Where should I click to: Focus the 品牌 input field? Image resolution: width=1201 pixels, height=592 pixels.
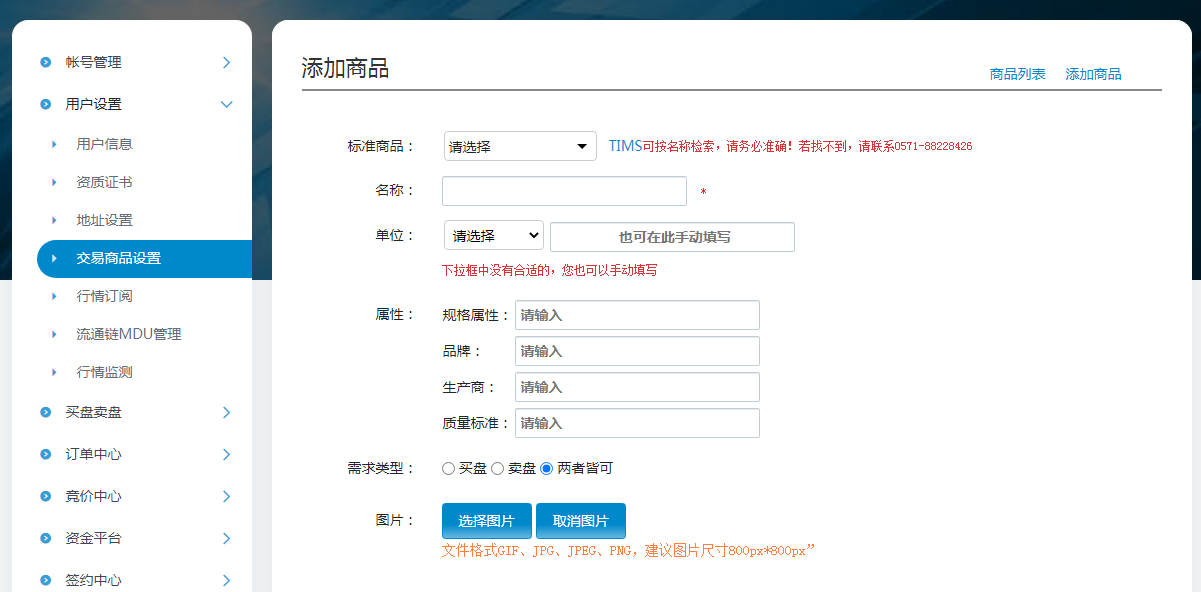pyautogui.click(x=637, y=351)
